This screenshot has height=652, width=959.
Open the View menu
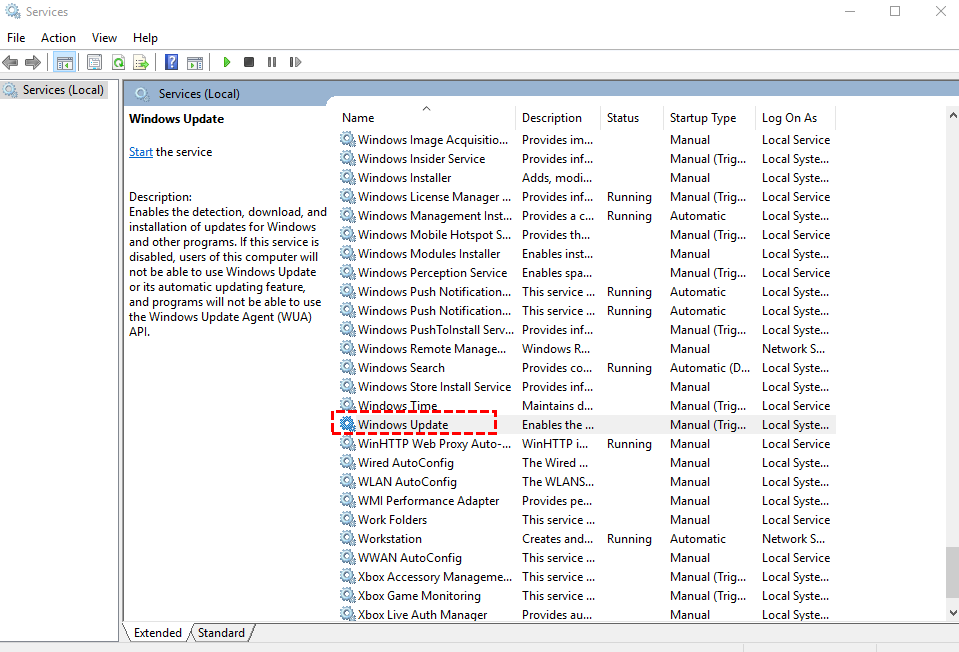coord(104,37)
